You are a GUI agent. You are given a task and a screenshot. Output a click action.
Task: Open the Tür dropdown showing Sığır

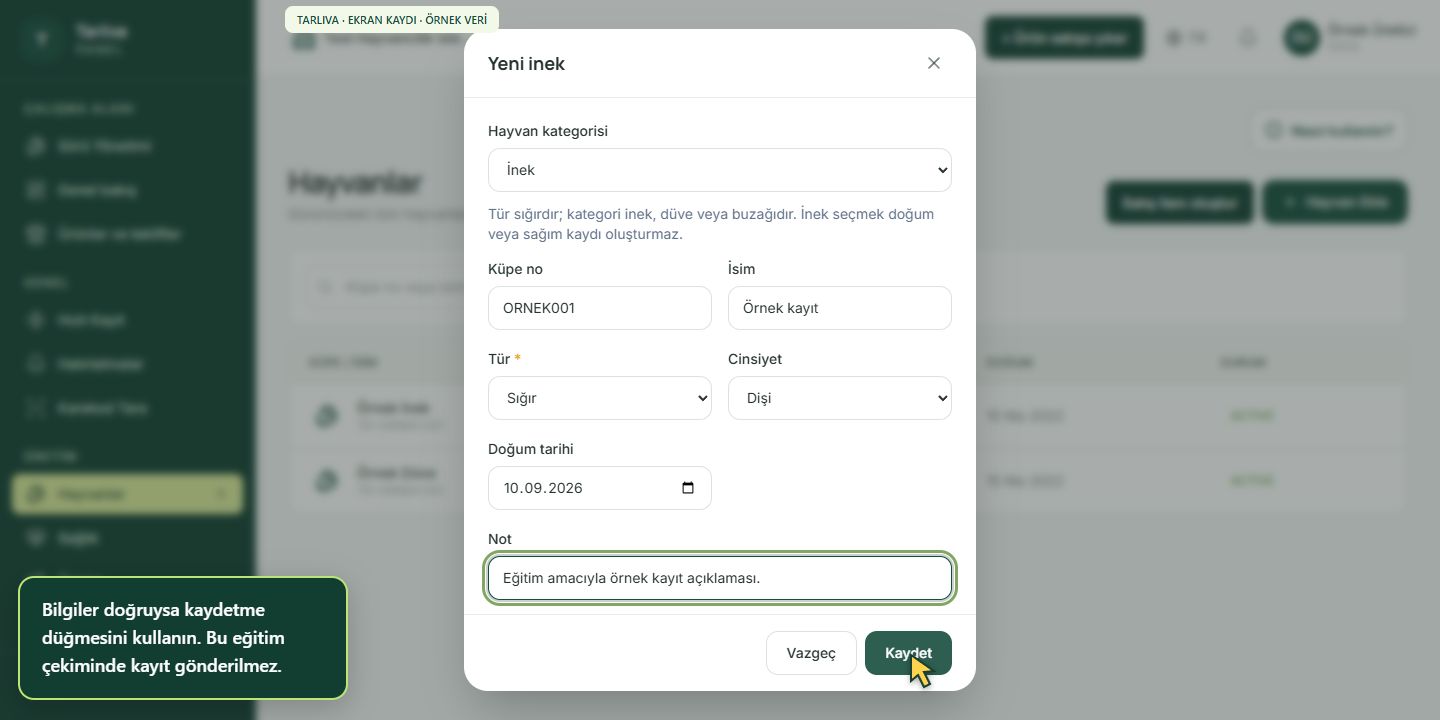(600, 398)
